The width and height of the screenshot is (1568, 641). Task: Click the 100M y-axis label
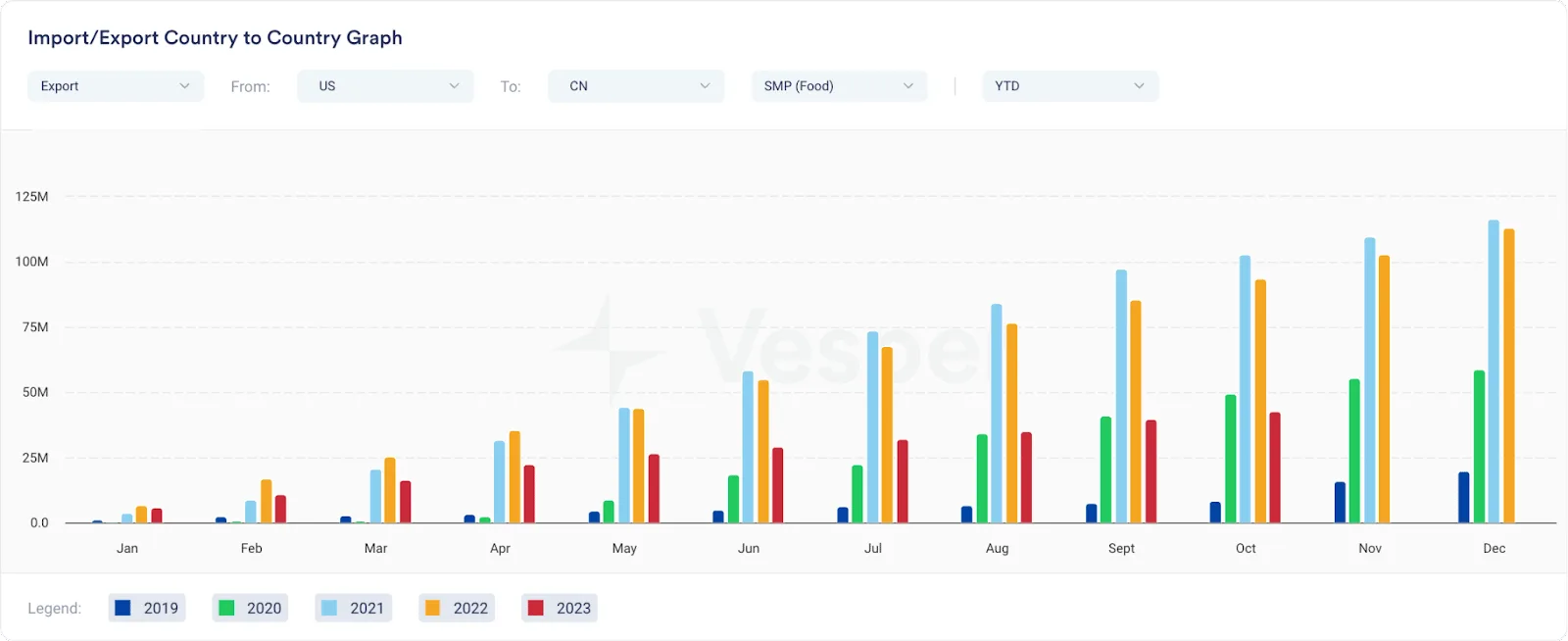pyautogui.click(x=31, y=262)
